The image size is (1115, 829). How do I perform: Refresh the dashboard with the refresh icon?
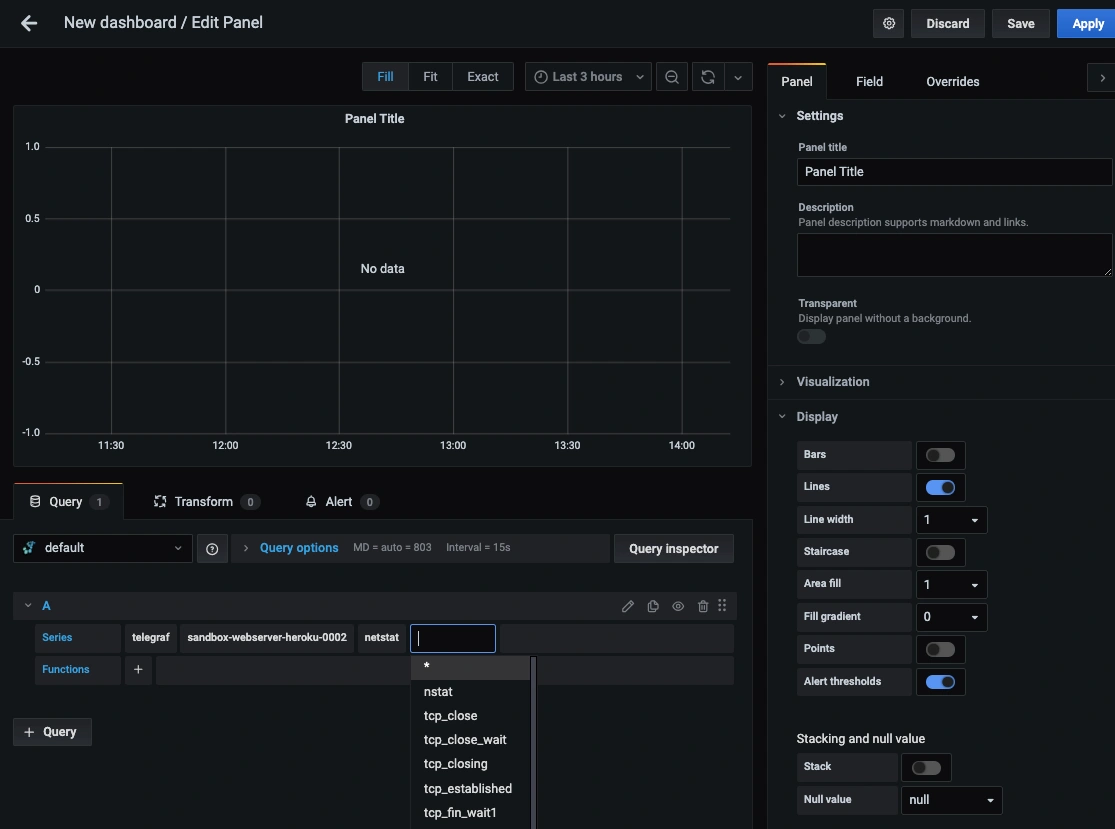coord(708,77)
